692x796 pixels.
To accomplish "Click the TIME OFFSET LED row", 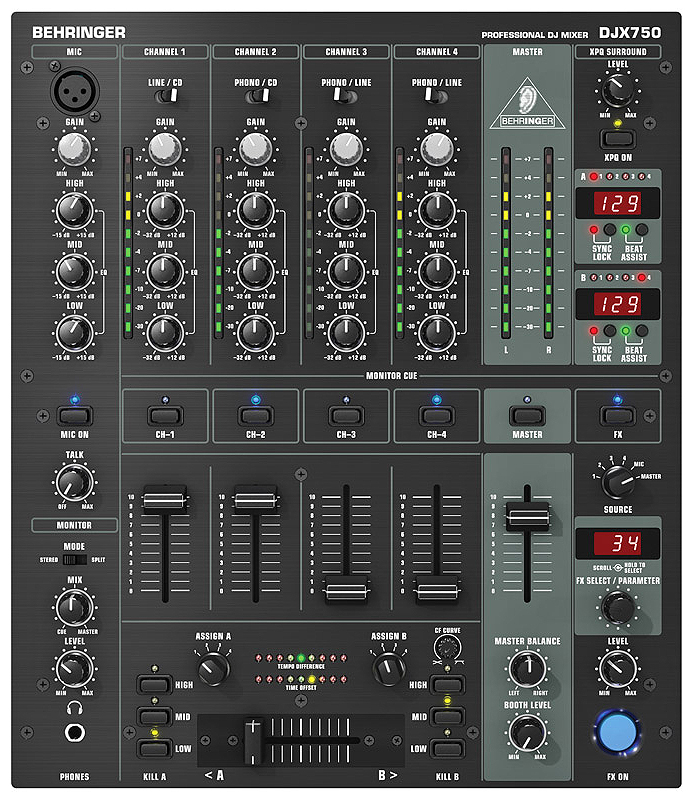I will (x=301, y=679).
